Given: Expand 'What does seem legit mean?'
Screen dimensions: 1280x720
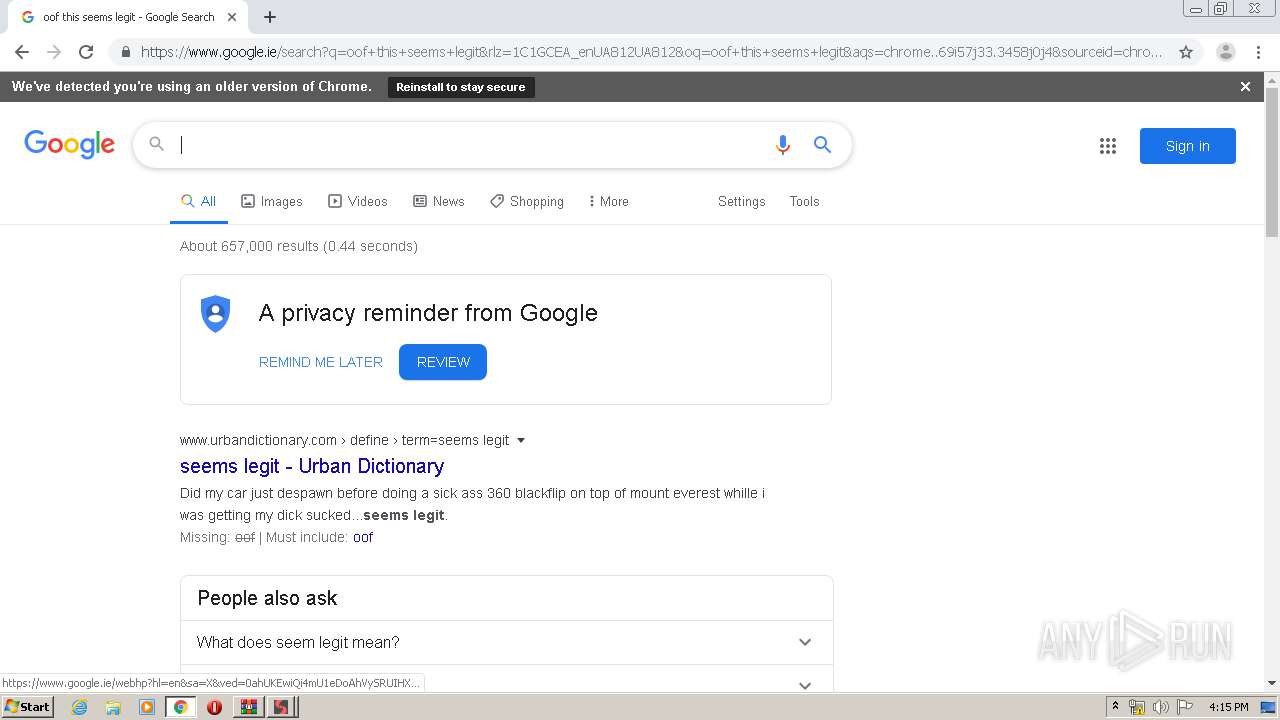Looking at the screenshot, I should pyautogui.click(x=506, y=642).
